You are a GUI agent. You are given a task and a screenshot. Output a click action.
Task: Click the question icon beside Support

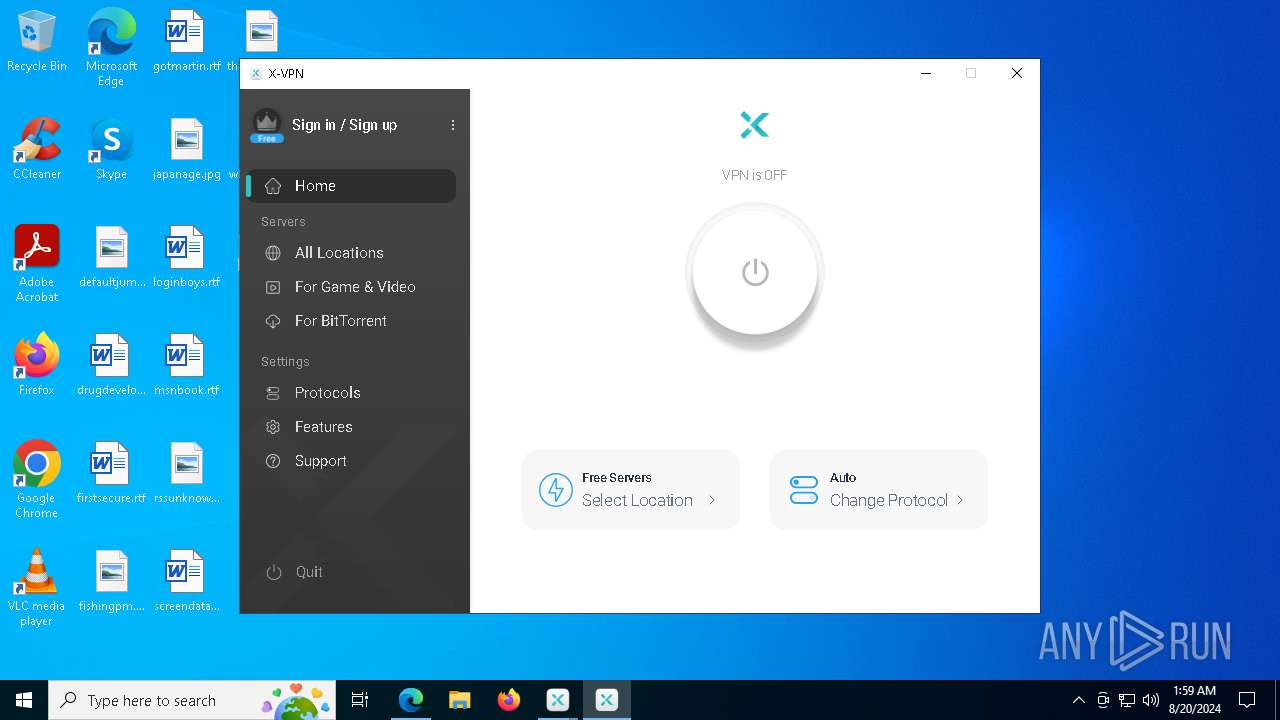point(273,461)
